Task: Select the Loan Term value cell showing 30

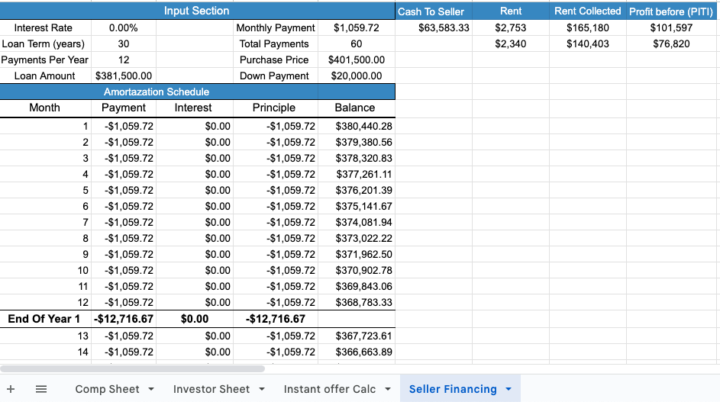Action: [124, 44]
